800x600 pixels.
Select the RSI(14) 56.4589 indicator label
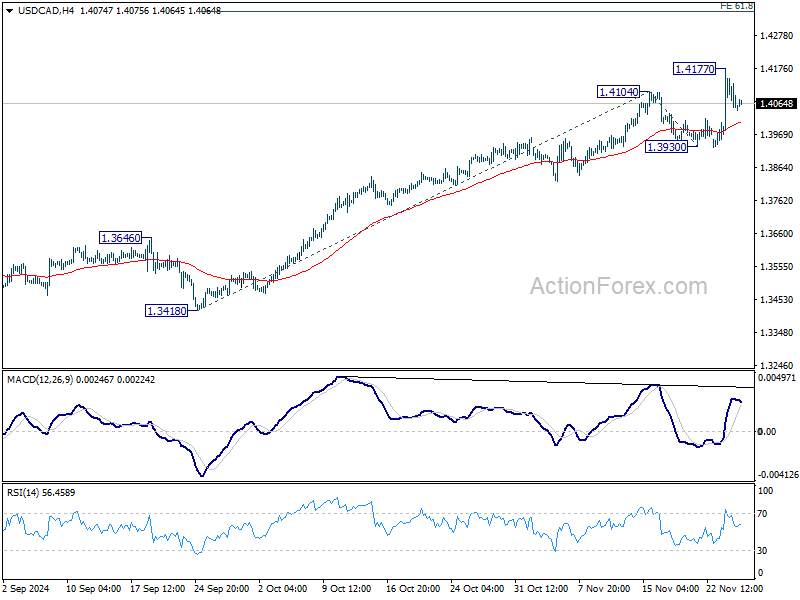click(41, 493)
